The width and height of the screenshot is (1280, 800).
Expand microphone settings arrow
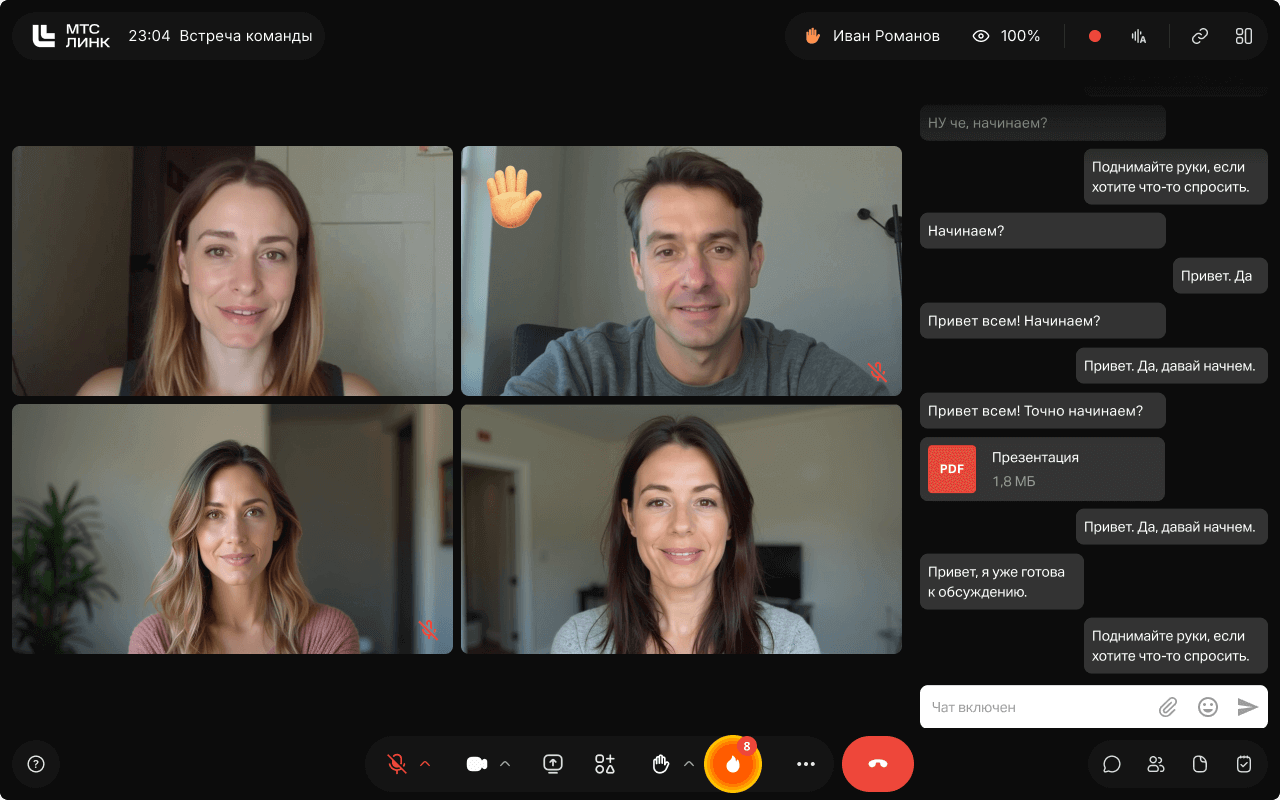[425, 764]
